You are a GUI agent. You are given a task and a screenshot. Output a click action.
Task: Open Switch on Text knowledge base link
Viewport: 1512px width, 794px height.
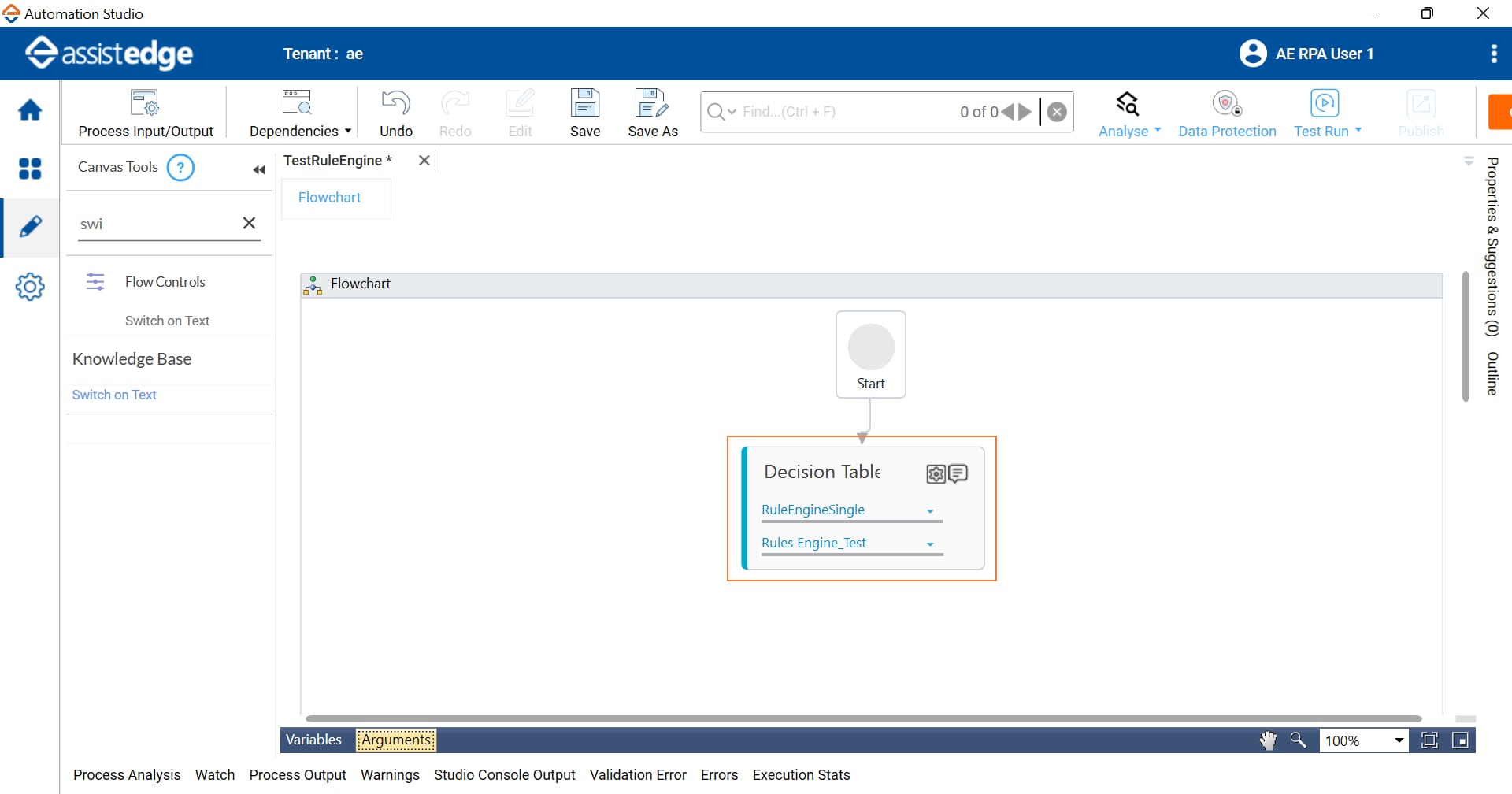(114, 395)
